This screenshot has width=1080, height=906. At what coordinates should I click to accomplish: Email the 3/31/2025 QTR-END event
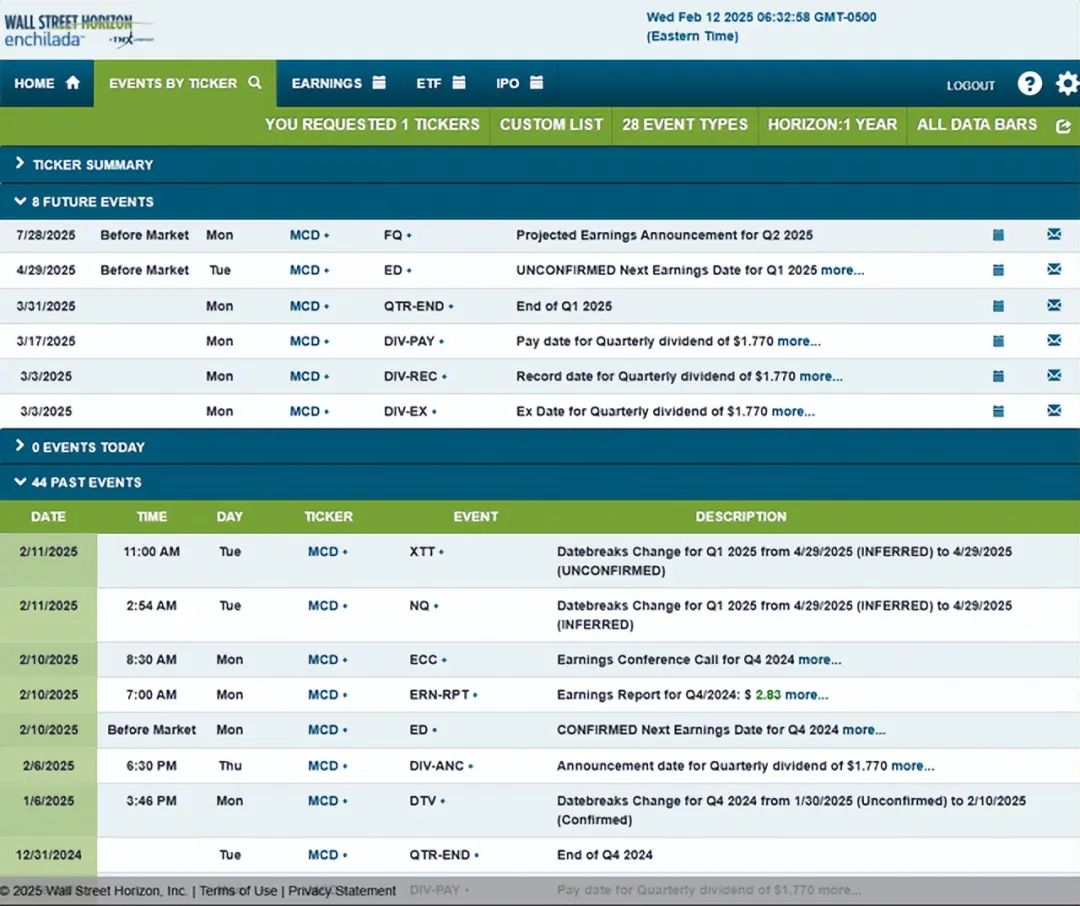click(1054, 305)
